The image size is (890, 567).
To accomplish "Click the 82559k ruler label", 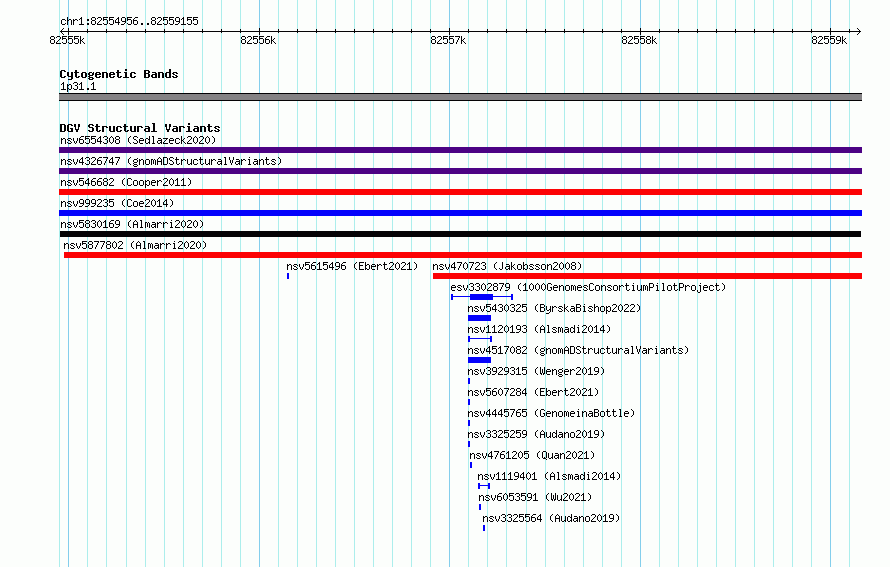I will [x=829, y=40].
